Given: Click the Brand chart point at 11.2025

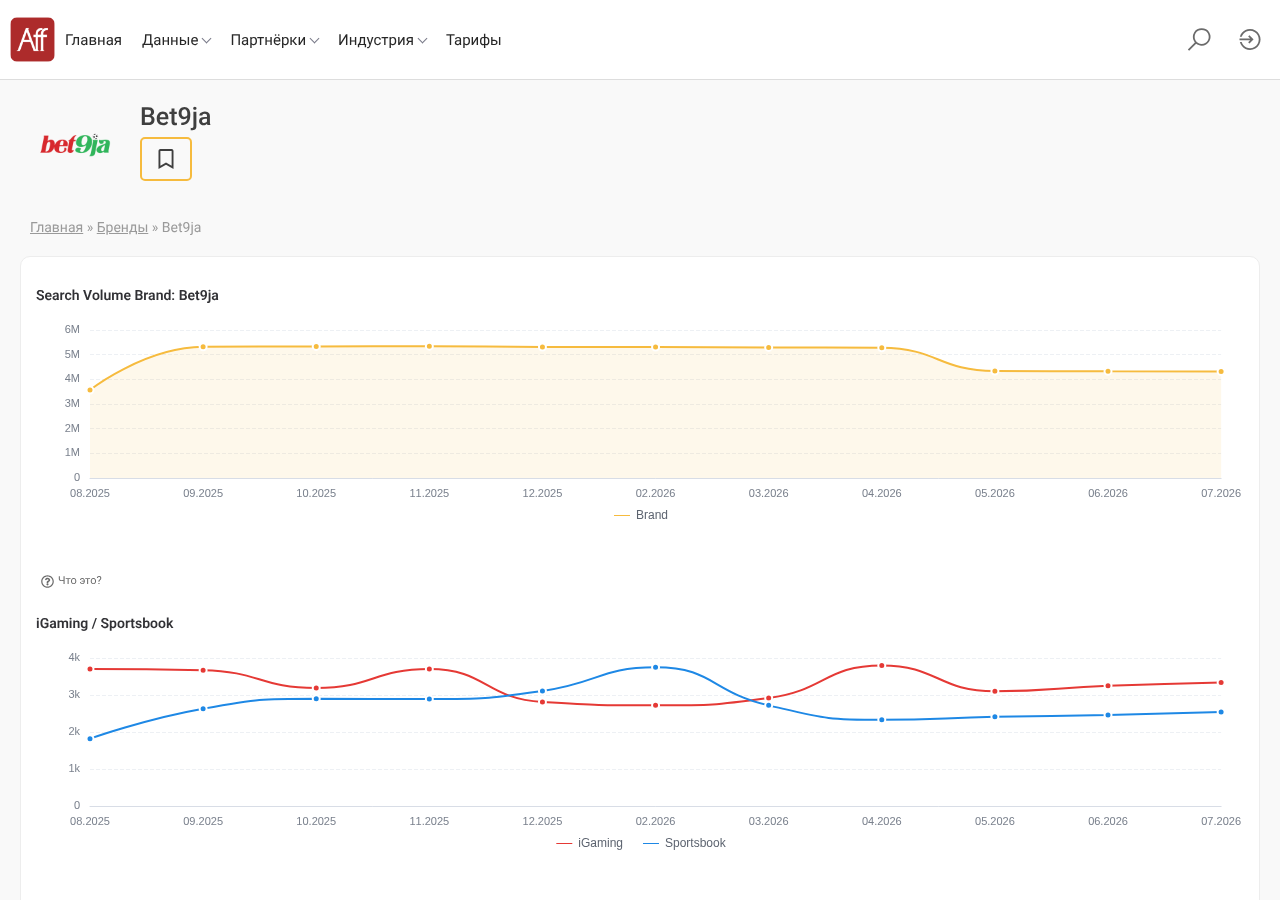Looking at the screenshot, I should 429,346.
